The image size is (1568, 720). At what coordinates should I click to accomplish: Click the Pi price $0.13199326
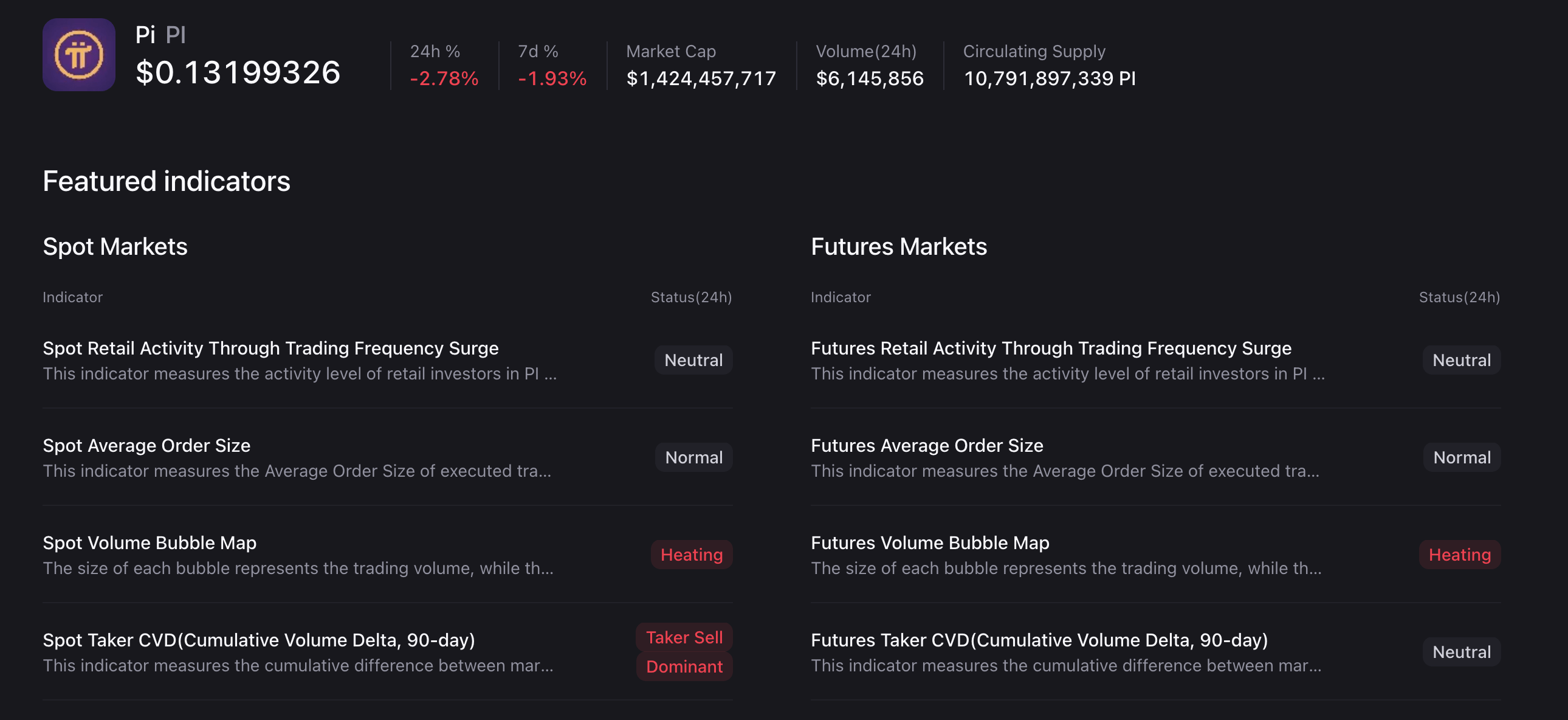[x=238, y=72]
